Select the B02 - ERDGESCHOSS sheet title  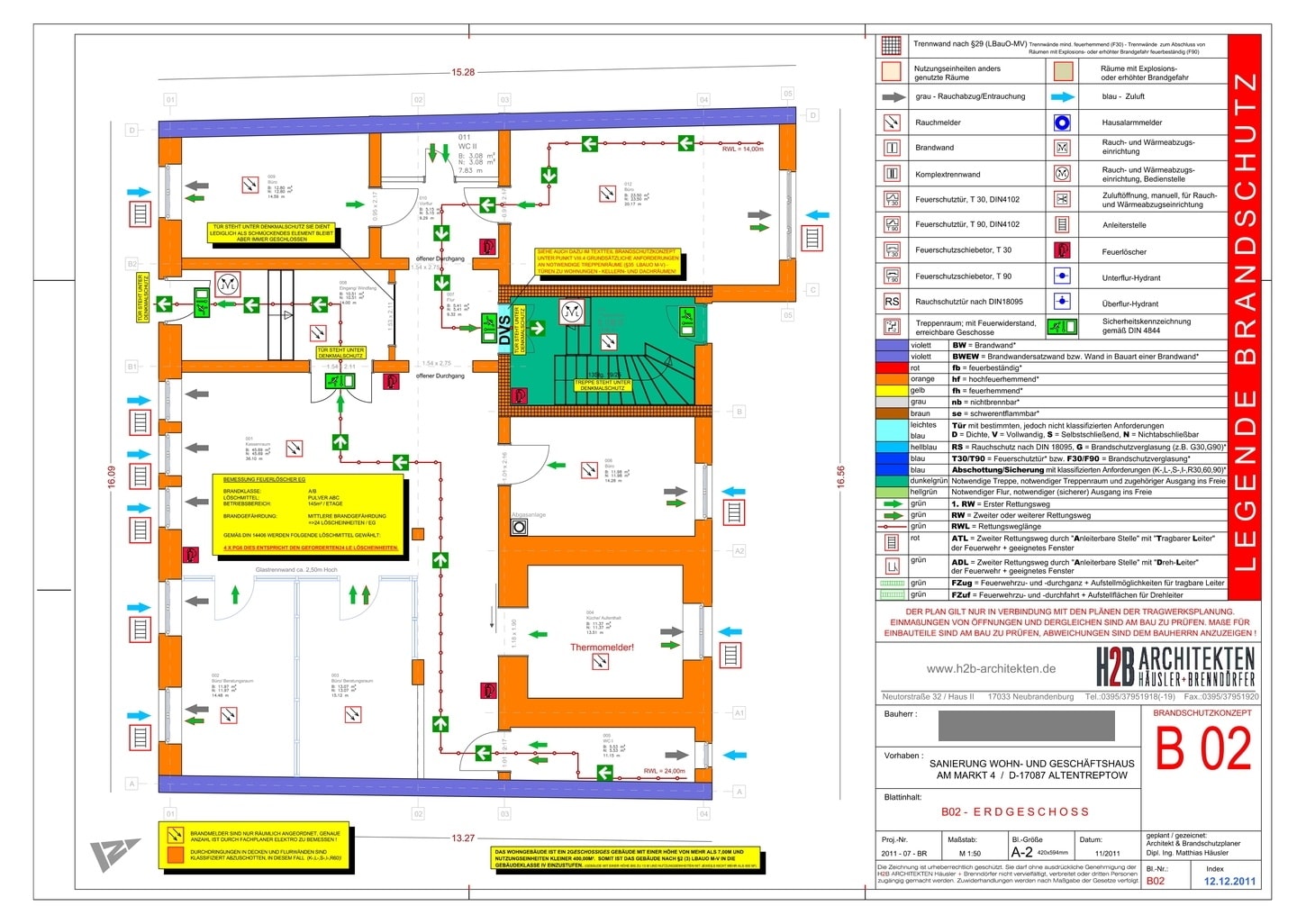pyautogui.click(x=1015, y=811)
